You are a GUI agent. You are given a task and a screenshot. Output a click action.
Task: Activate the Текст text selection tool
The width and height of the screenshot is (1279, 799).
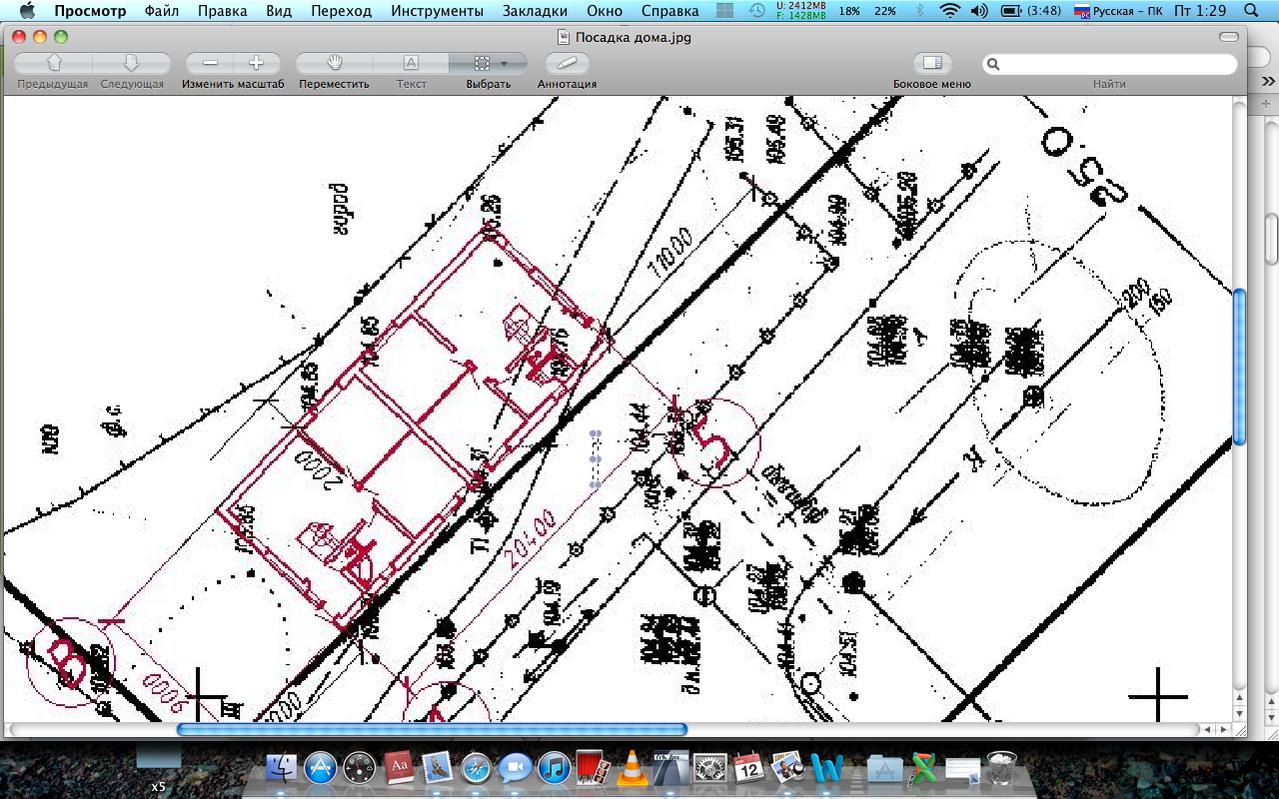pos(411,63)
